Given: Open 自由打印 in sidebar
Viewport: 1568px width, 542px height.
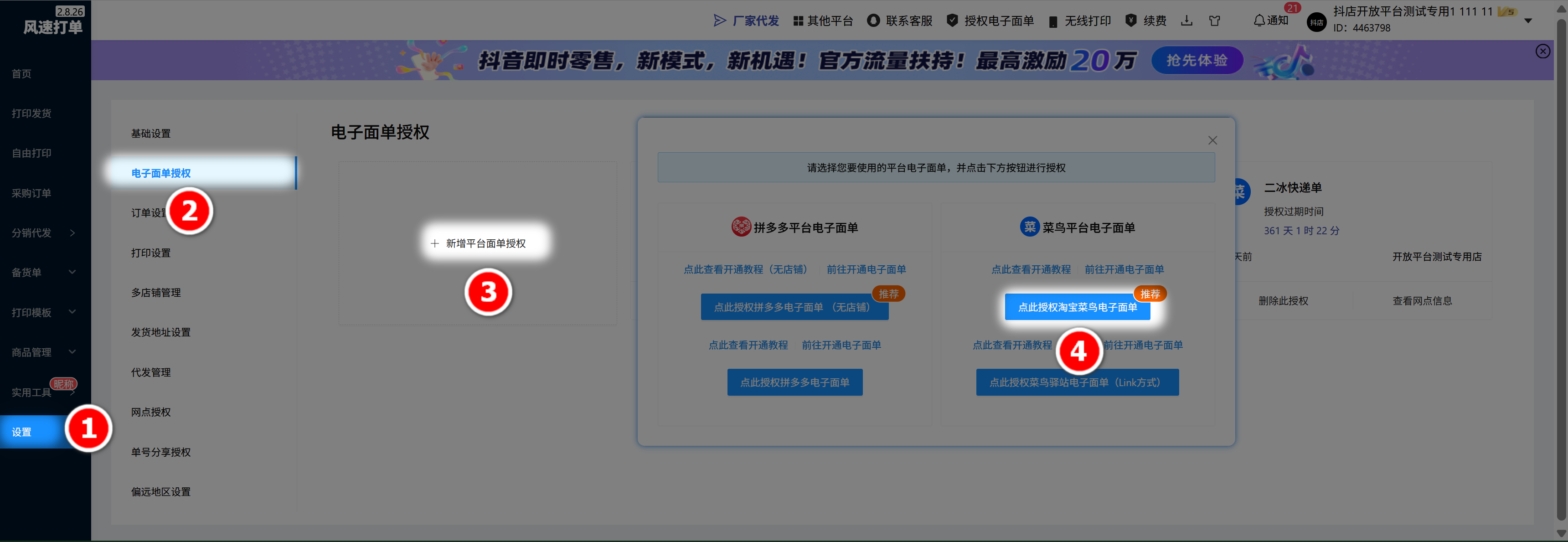Looking at the screenshot, I should pos(31,153).
